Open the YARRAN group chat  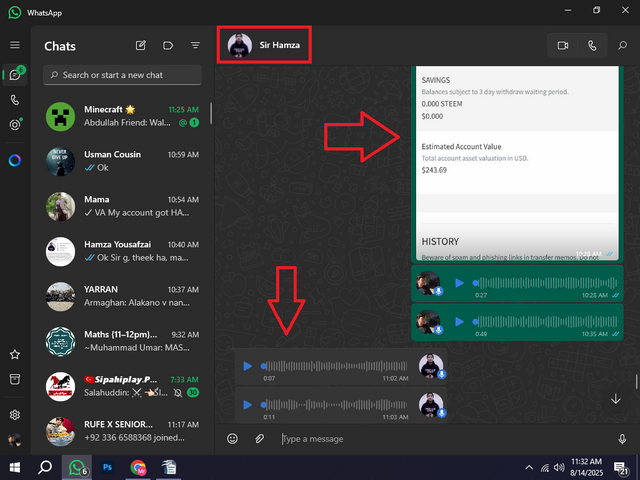(122, 296)
